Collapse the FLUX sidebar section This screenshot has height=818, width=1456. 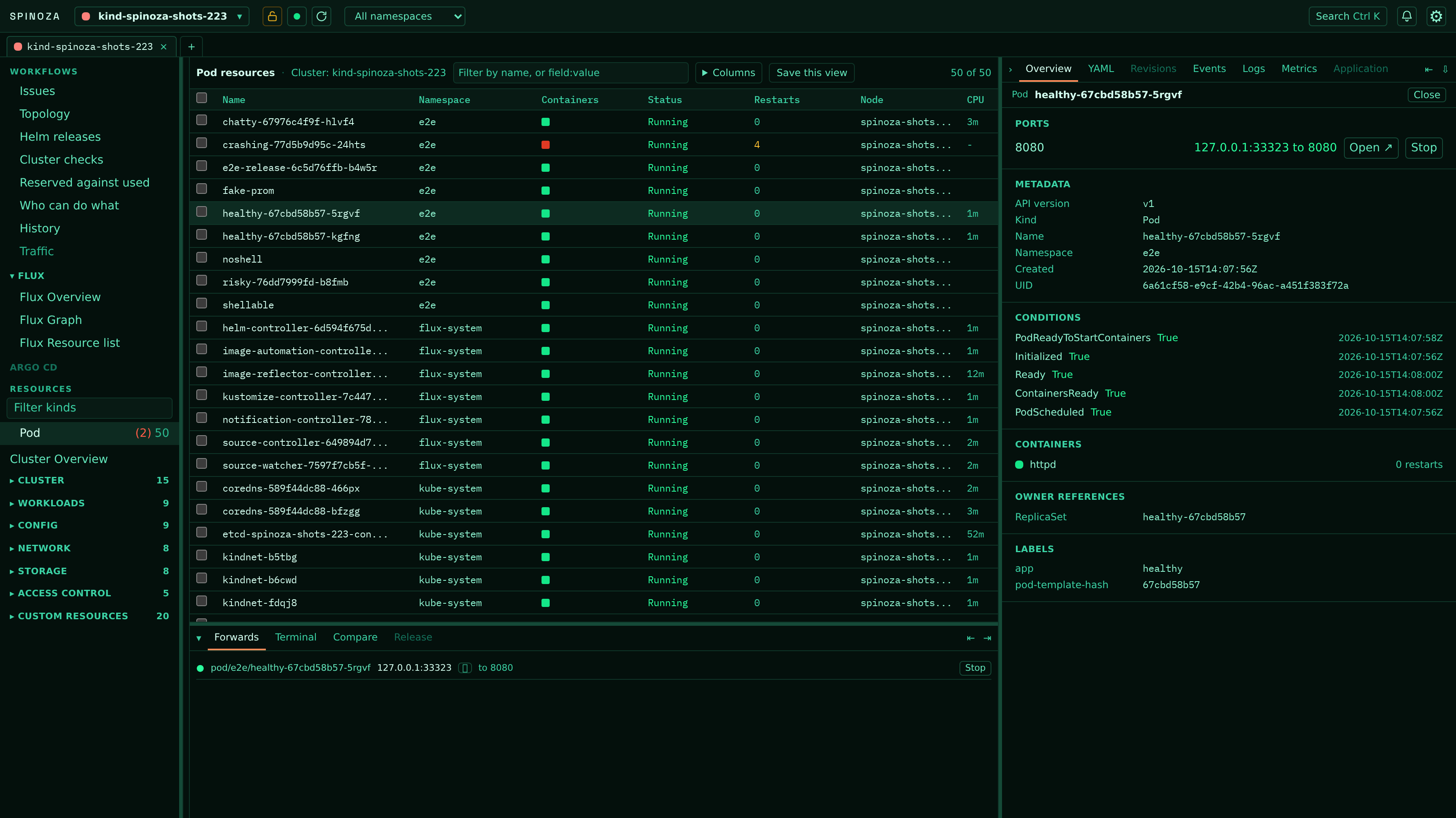[27, 276]
